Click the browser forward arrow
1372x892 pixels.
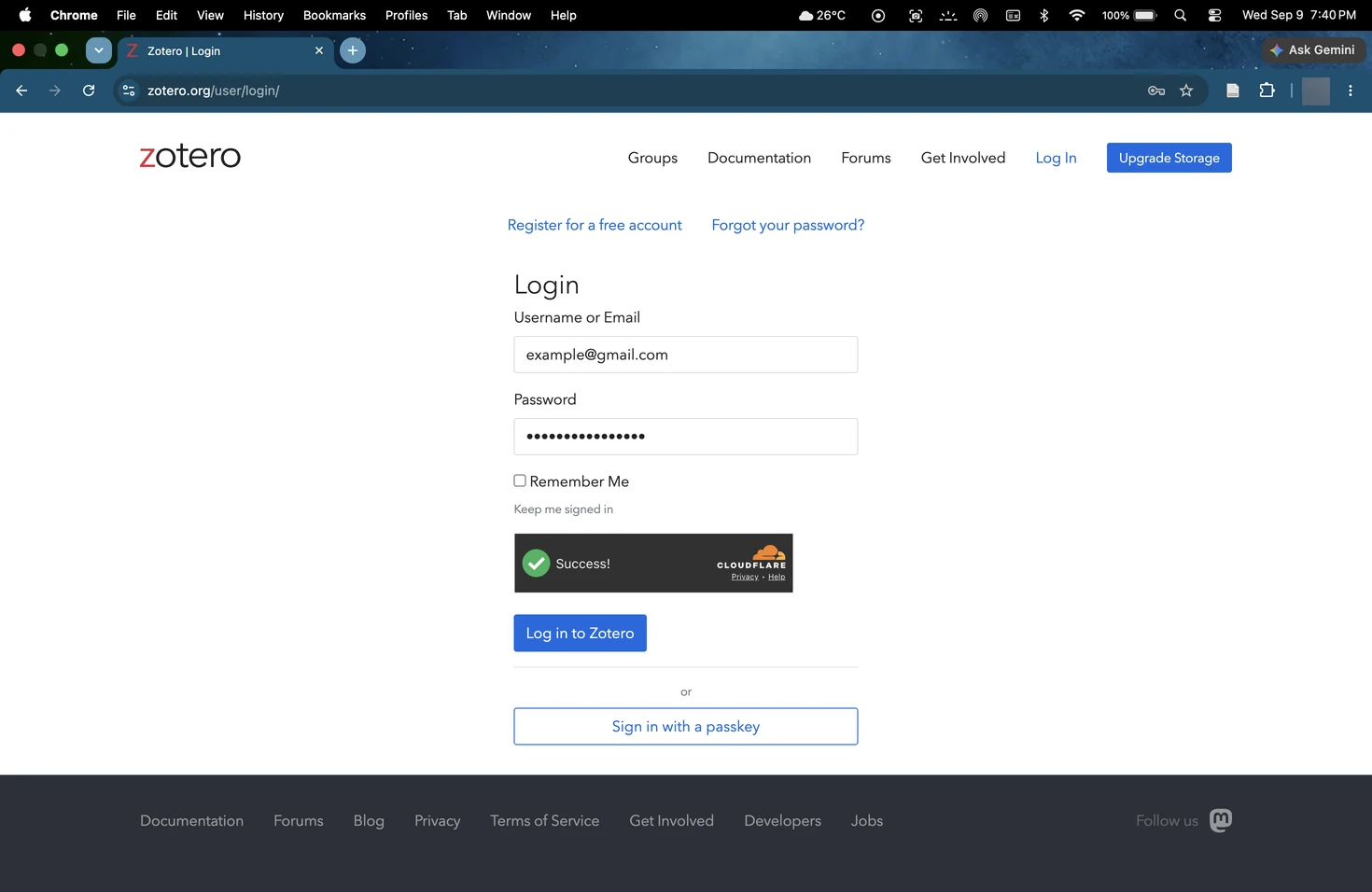pos(55,91)
